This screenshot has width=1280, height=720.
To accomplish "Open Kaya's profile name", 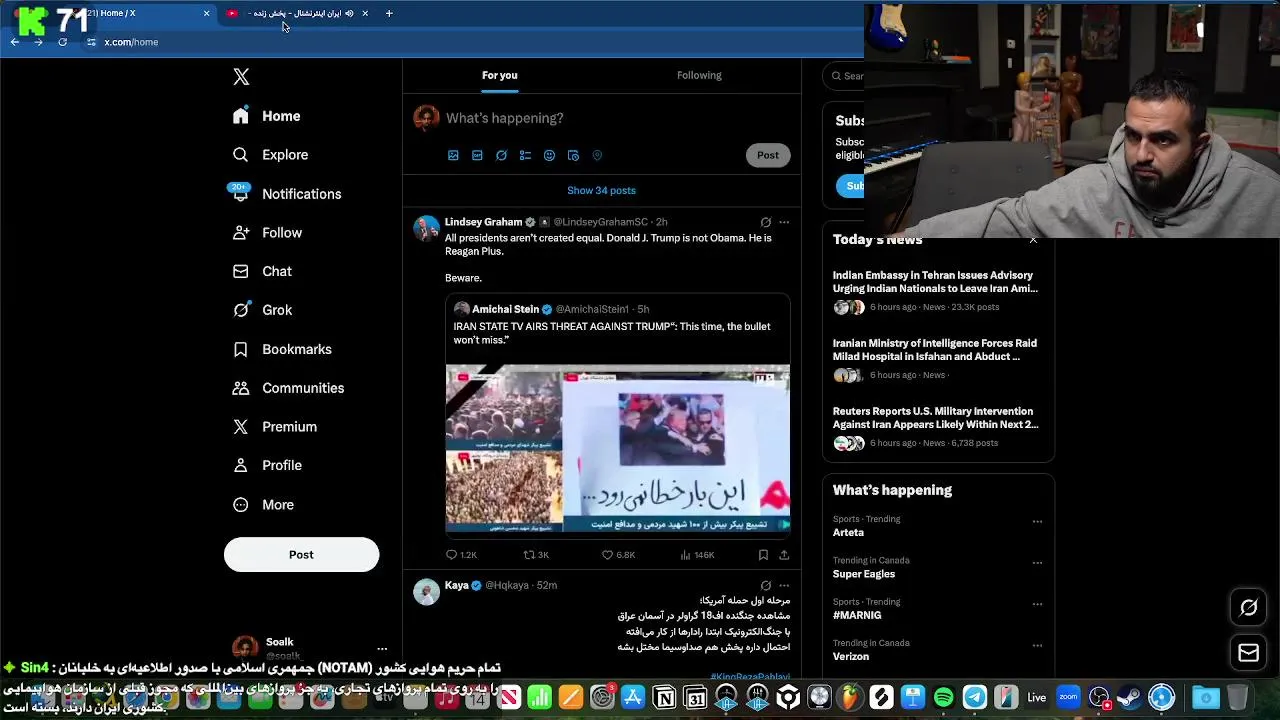I will [457, 586].
